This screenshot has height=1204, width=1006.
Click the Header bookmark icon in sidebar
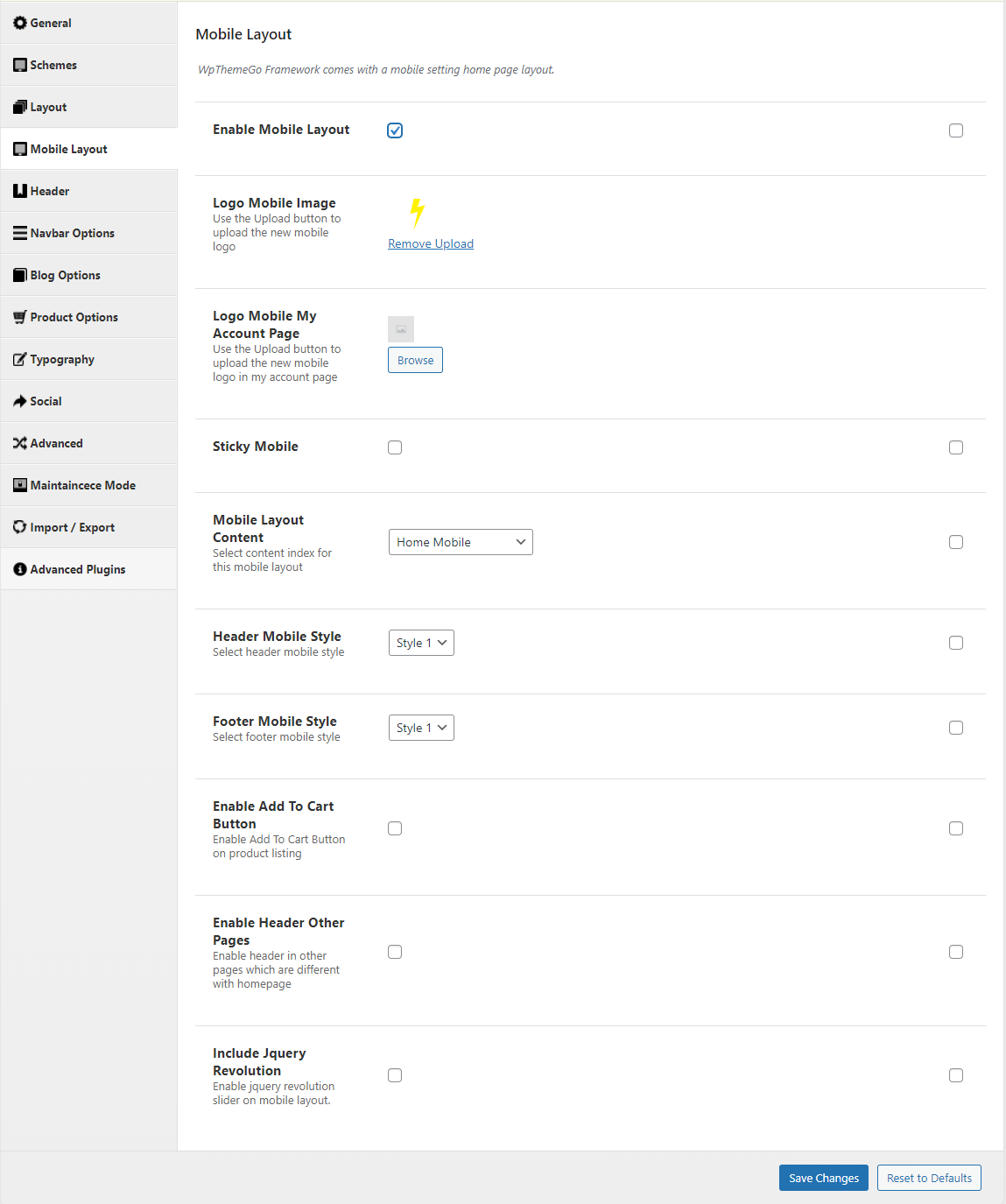pyautogui.click(x=19, y=191)
